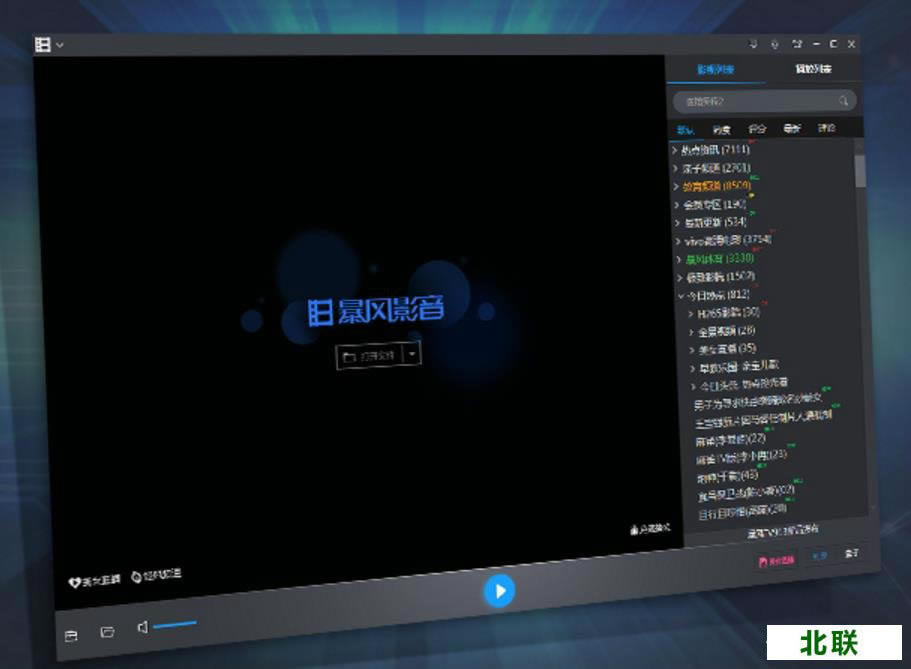Screen dimensions: 911x669
Task: Click the blue play button
Action: coord(499,590)
